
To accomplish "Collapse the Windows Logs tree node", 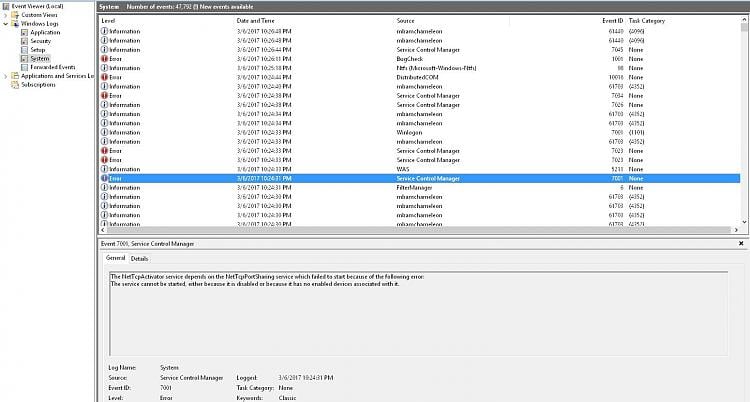I will [6, 23].
